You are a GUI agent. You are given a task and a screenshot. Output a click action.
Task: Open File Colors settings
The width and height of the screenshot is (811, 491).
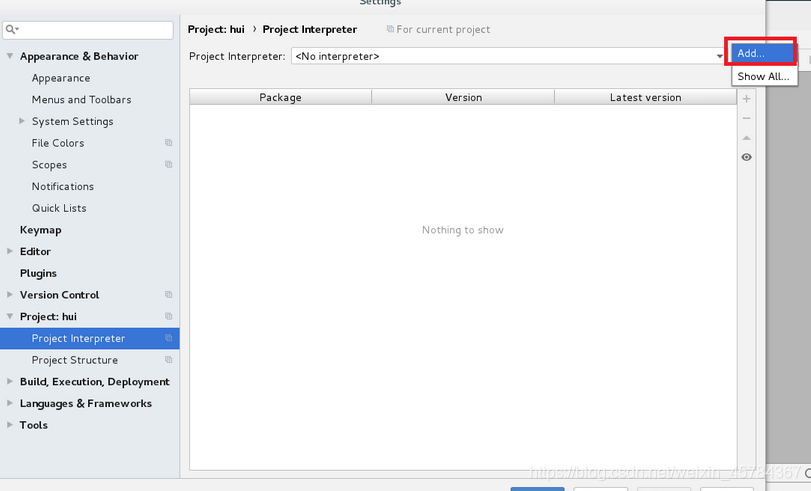(x=58, y=143)
